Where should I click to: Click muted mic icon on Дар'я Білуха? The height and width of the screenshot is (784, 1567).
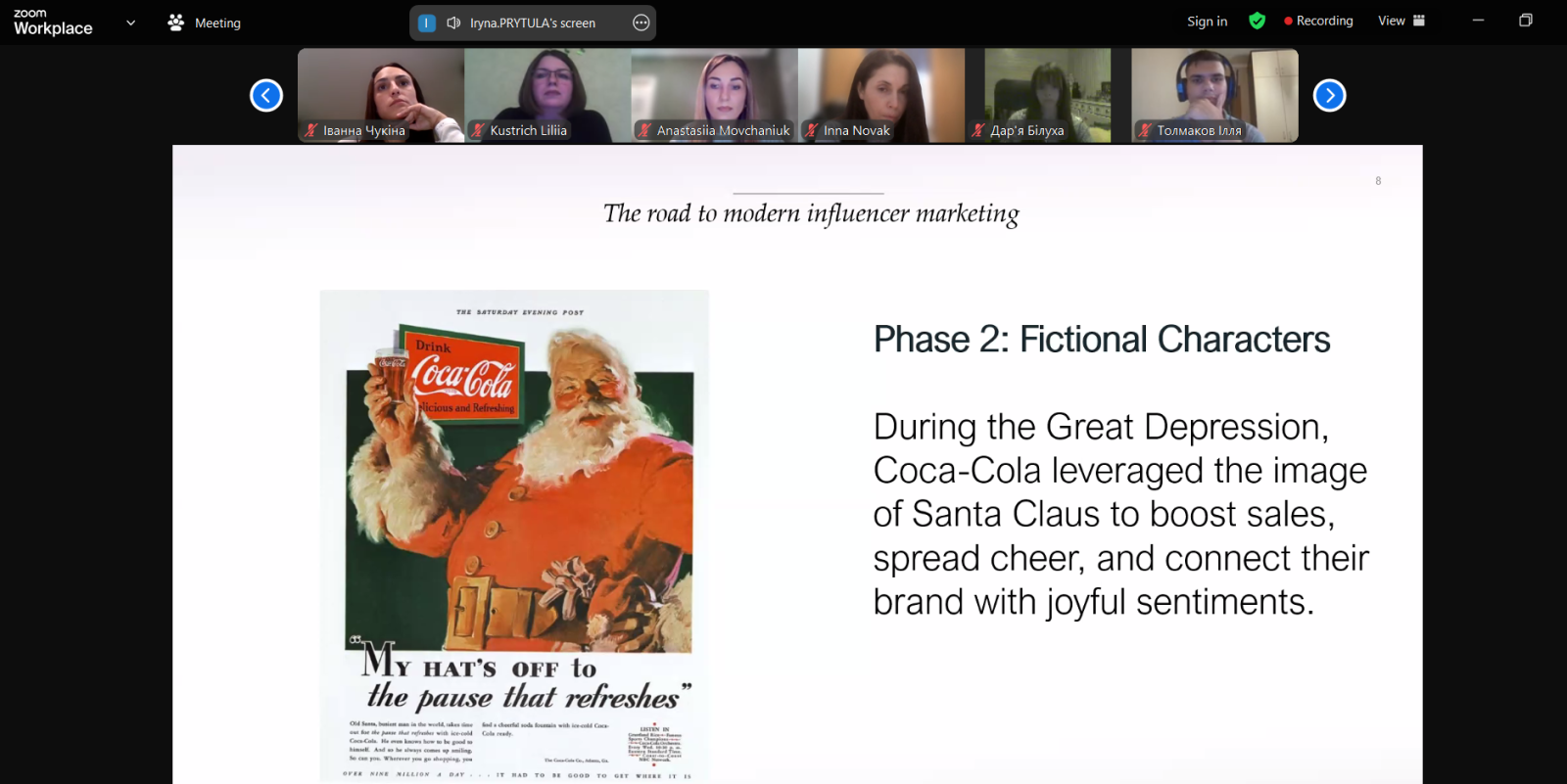[x=977, y=130]
